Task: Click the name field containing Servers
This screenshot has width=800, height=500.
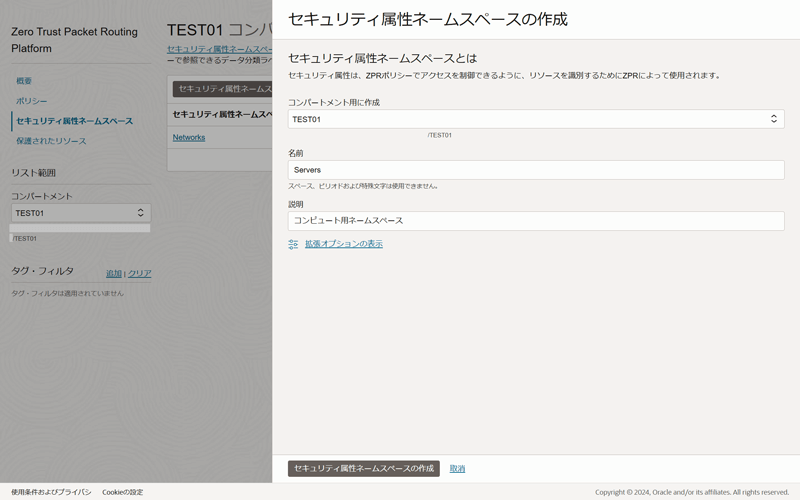Action: pyautogui.click(x=536, y=170)
